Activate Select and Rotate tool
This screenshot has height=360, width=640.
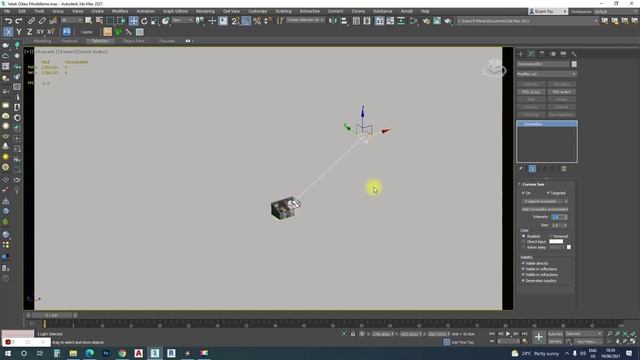pos(144,21)
